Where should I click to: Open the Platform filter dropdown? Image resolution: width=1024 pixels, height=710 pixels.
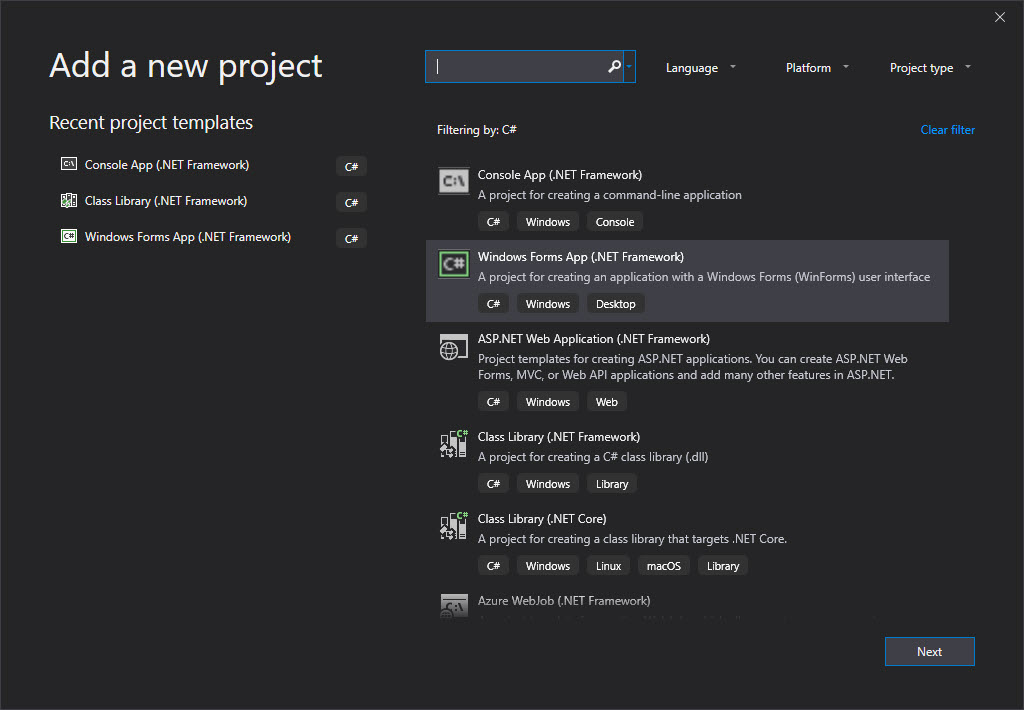pos(816,68)
